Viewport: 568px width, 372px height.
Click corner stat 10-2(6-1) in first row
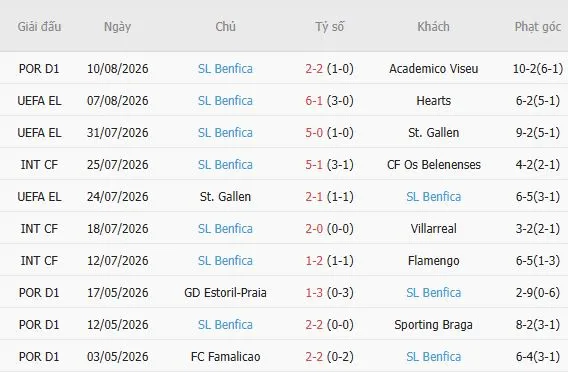538,68
